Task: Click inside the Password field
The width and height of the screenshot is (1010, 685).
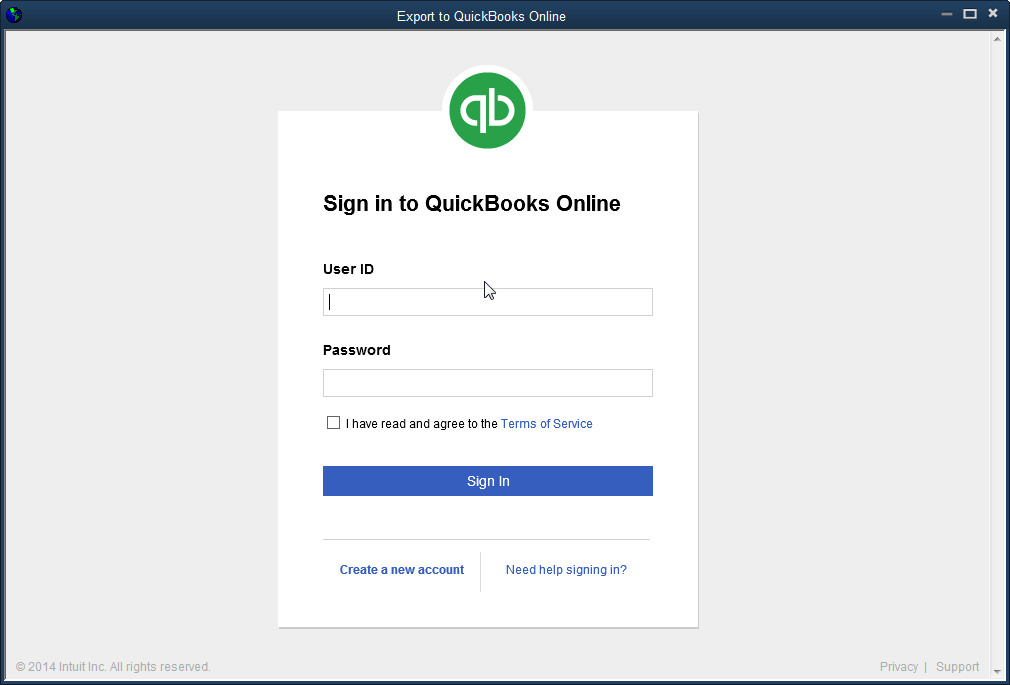Action: click(x=487, y=383)
